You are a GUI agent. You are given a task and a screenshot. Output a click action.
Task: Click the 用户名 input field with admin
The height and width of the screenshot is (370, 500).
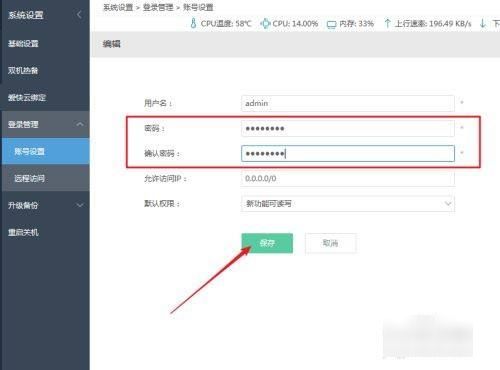[348, 103]
